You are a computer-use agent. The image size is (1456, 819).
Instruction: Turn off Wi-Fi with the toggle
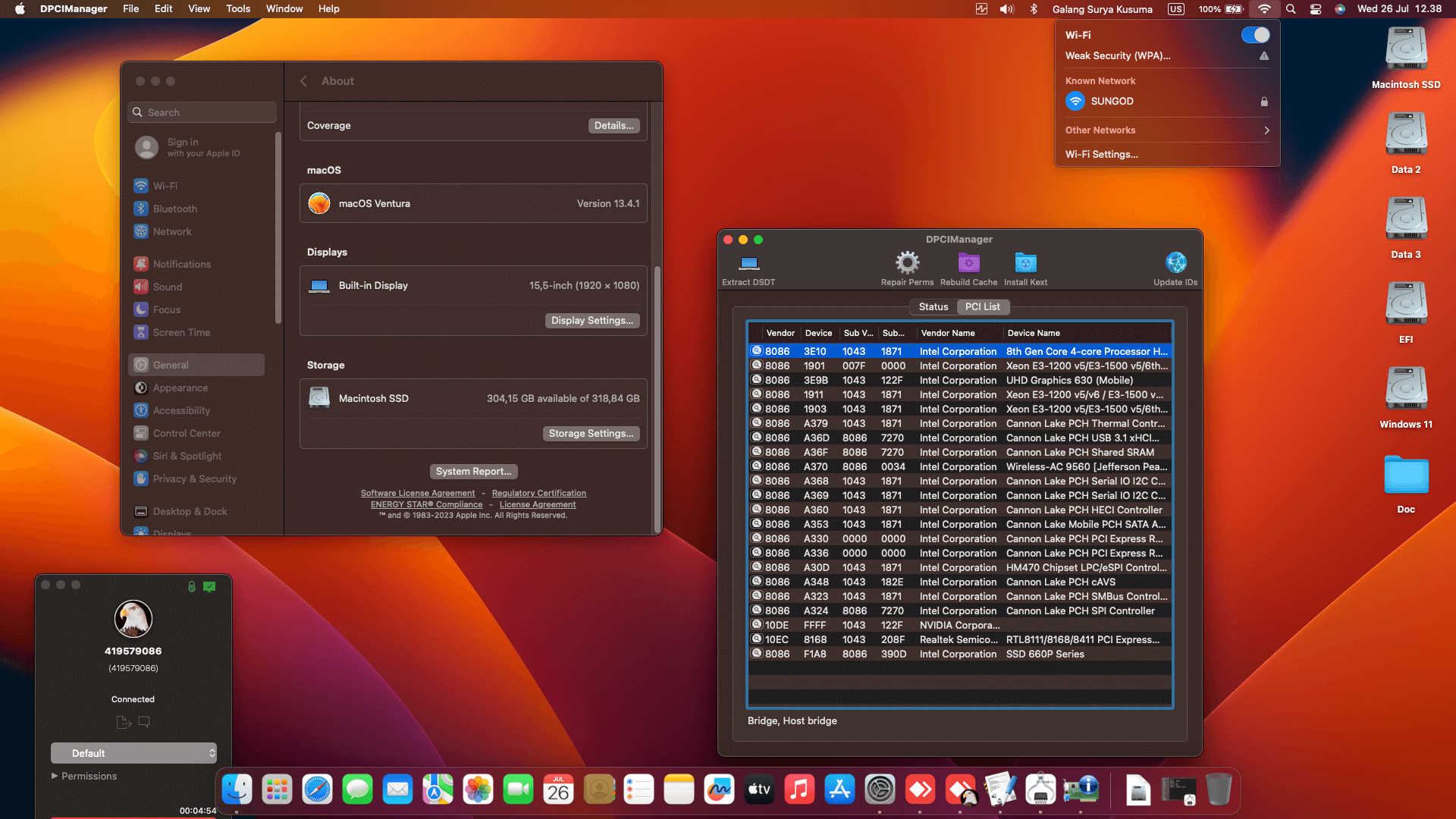(x=1256, y=34)
